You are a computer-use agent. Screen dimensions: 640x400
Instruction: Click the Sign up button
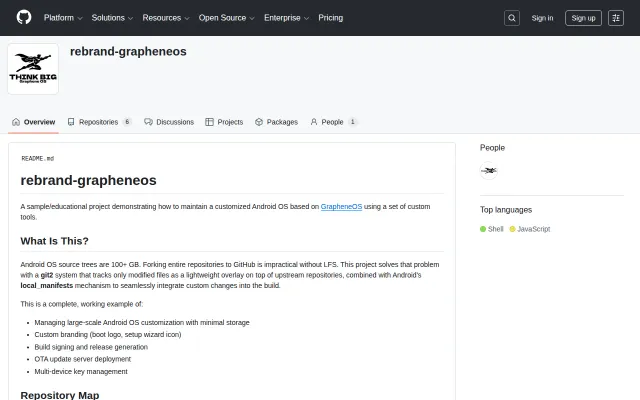[583, 18]
